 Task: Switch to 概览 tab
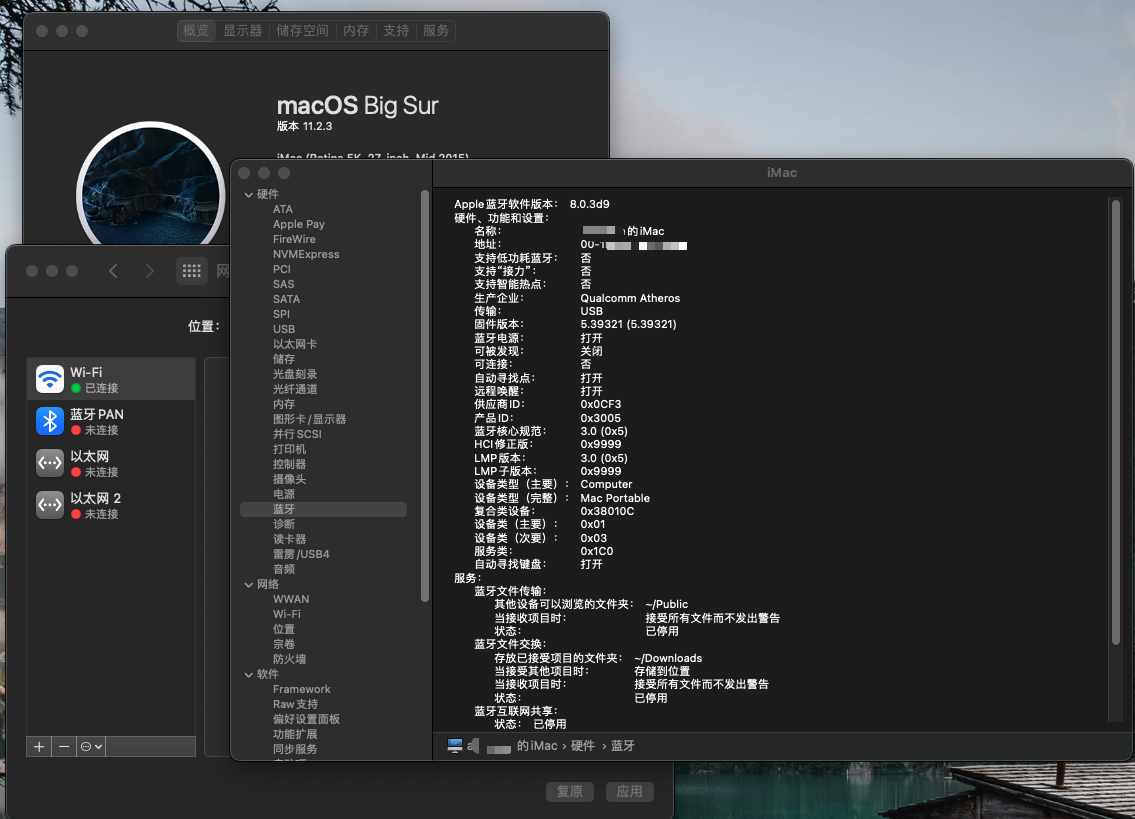click(196, 30)
